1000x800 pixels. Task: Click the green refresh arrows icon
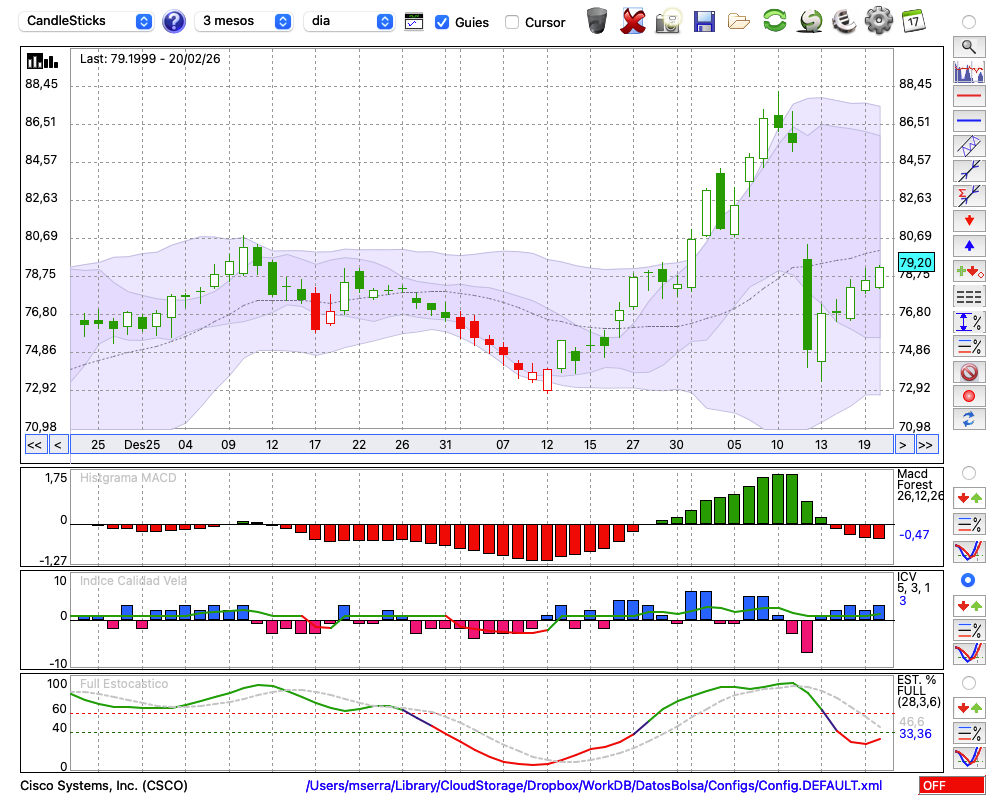[774, 20]
